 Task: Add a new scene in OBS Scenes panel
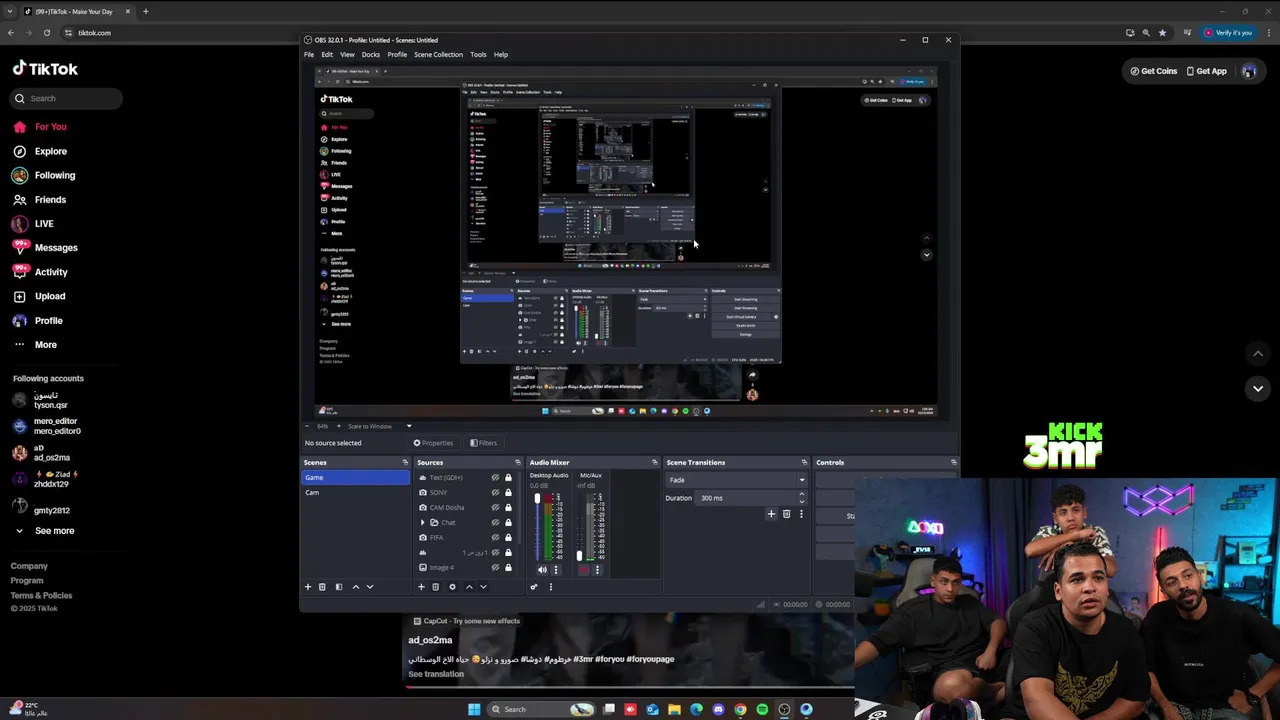click(308, 587)
